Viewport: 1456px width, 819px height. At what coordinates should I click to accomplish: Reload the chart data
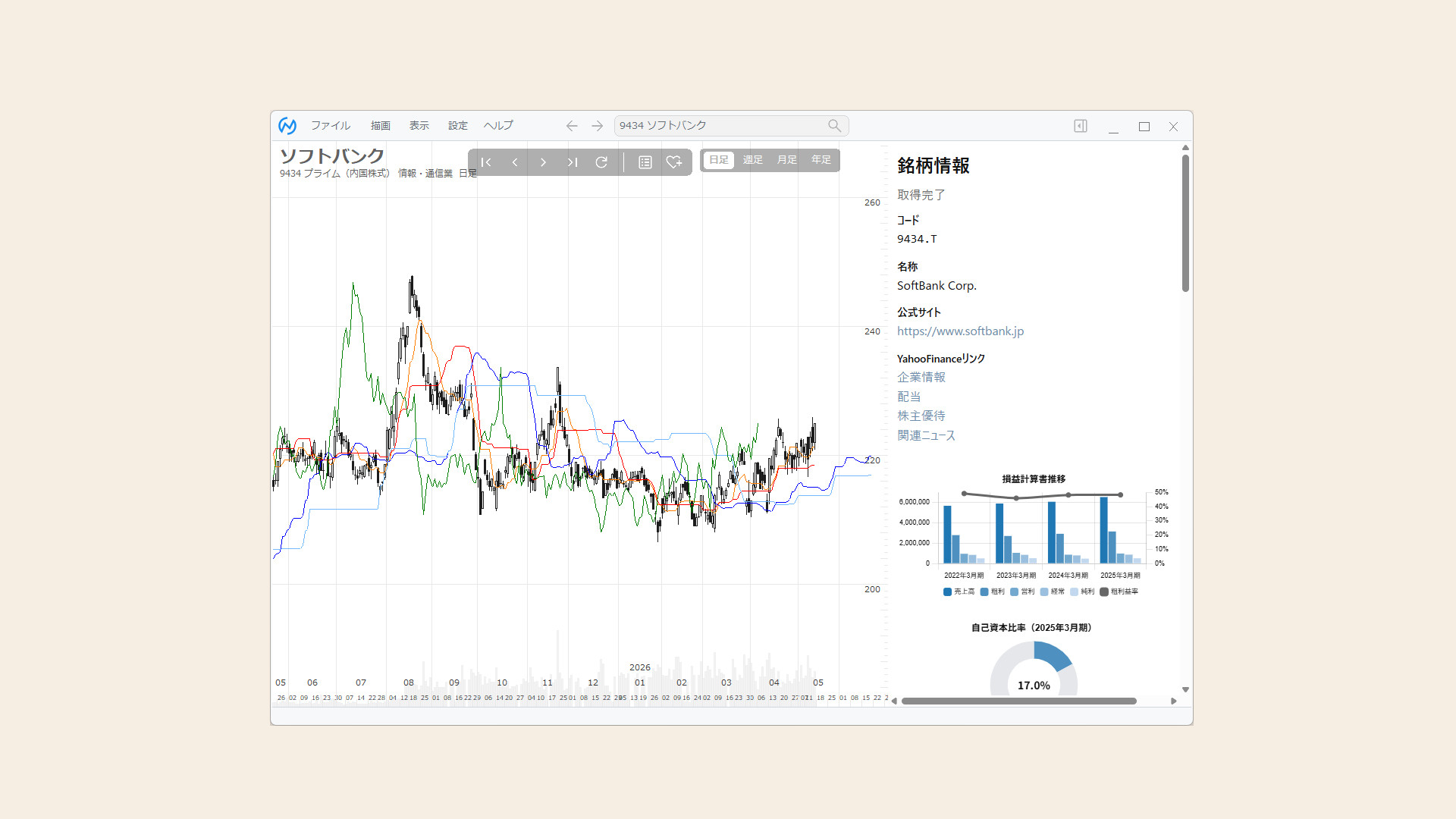tap(601, 162)
